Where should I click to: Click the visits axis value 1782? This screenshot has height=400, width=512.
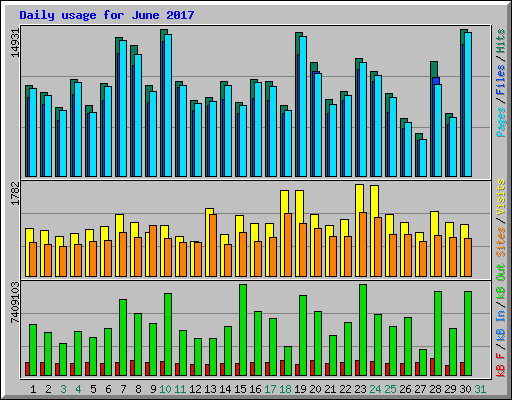point(15,194)
